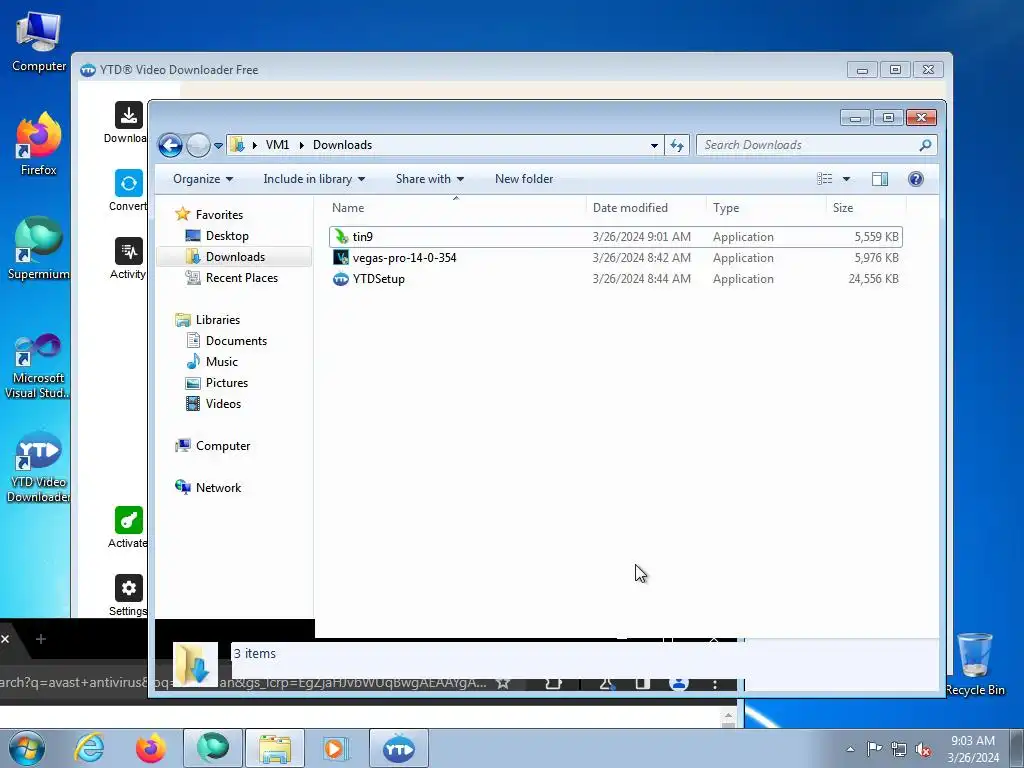Open the recent locations dropdown arrow
Viewport: 1024px width, 768px height.
coord(218,146)
